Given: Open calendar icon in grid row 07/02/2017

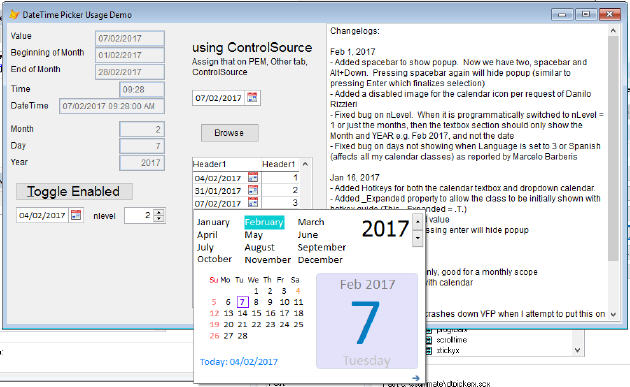Looking at the screenshot, I should [x=253, y=203].
